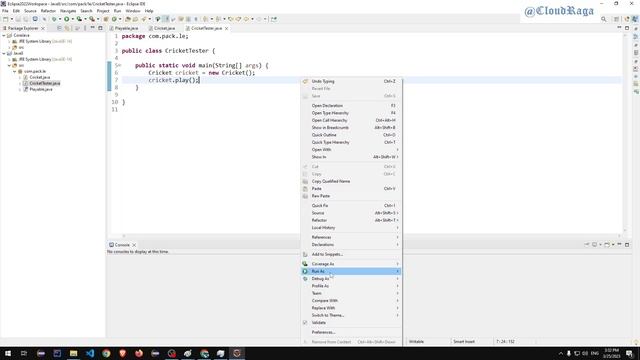
Task: Click the New Java Class green icon in the toolbar
Action: tap(114, 19)
